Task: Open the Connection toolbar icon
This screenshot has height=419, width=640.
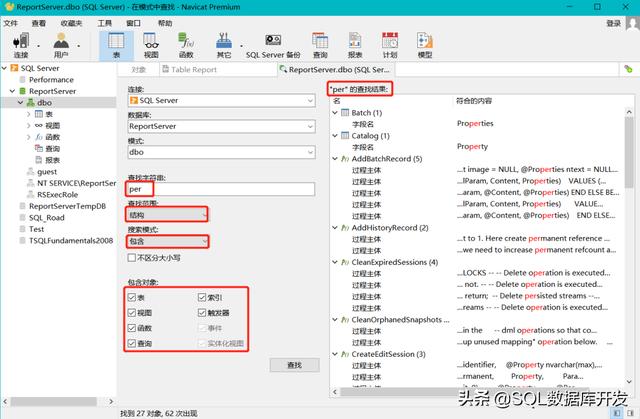Action: click(x=21, y=45)
